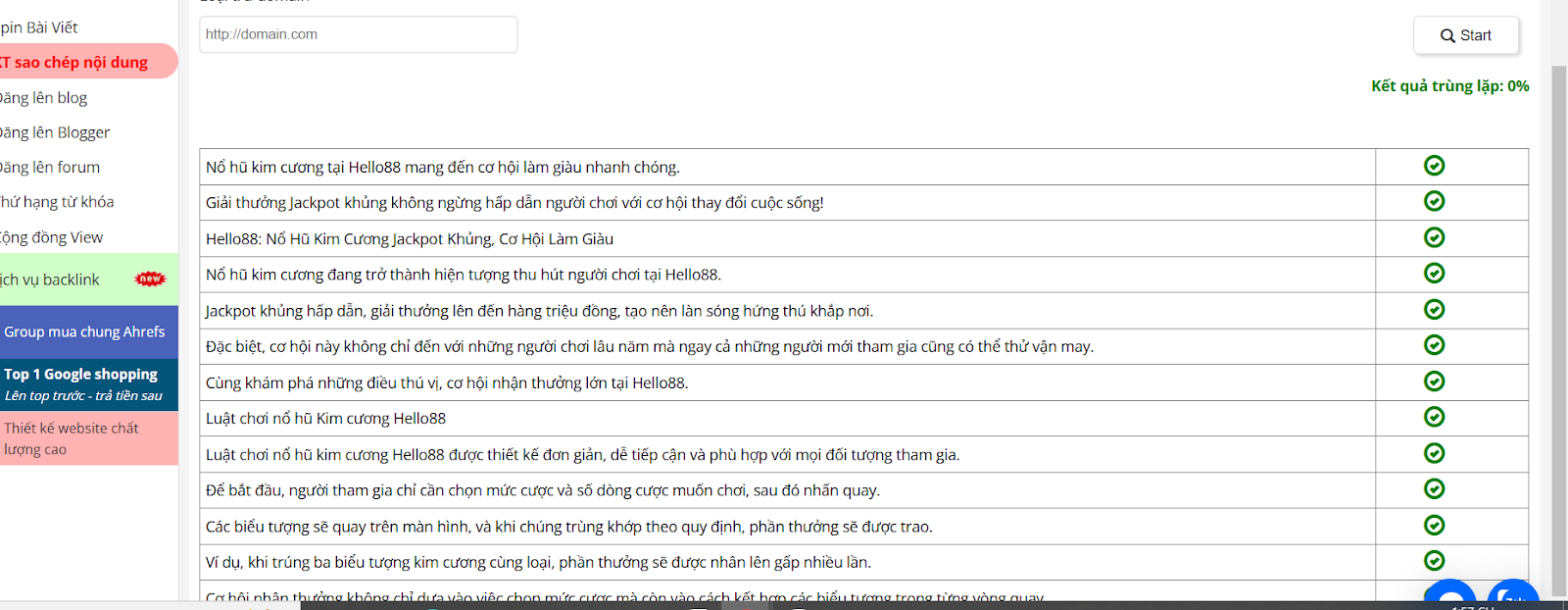This screenshot has height=610, width=1568.
Task: Click check icon for 'Luật chơi nổ hũ Kim cương Hello88' row
Action: coord(1434,417)
